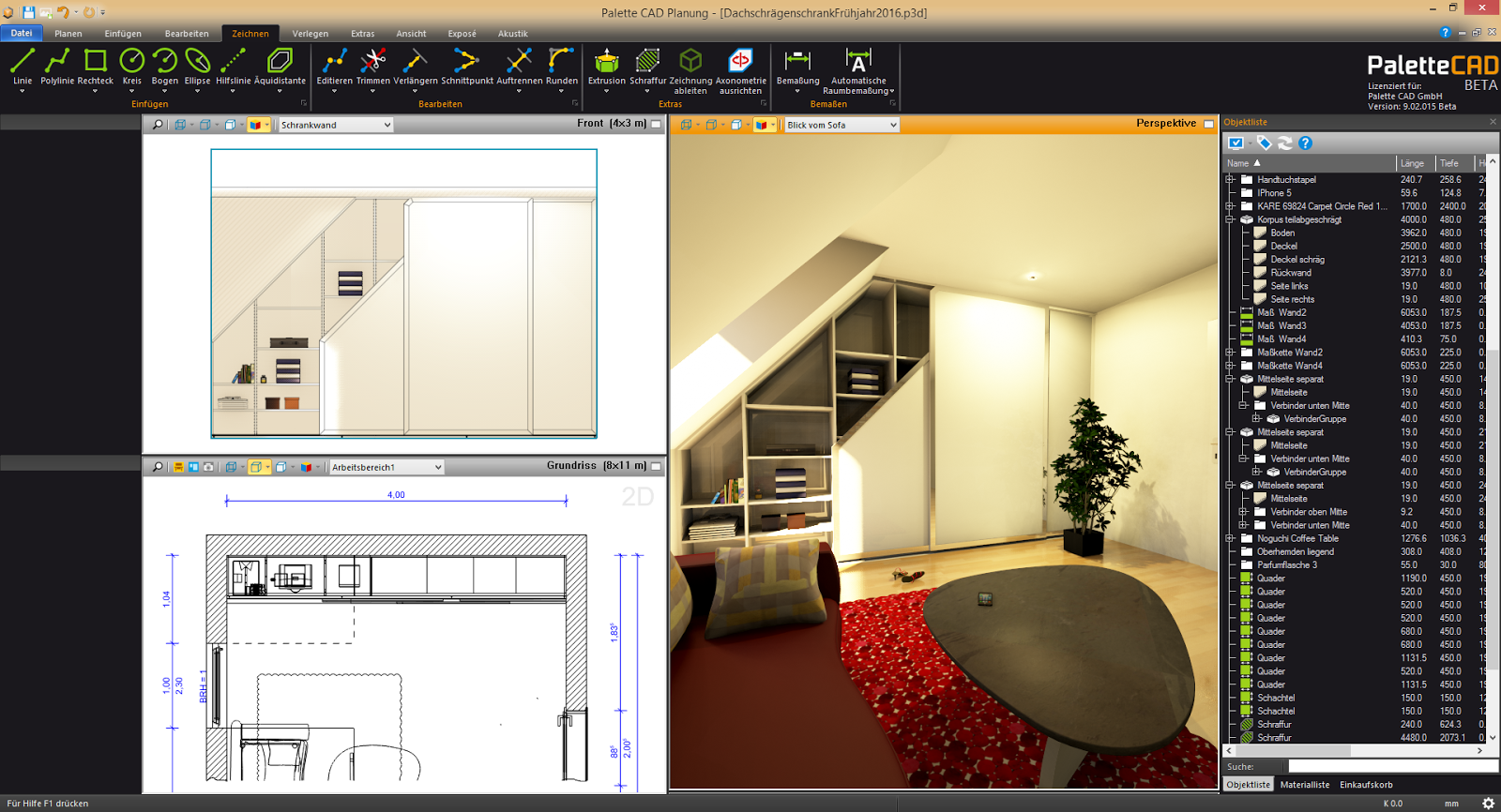1501x812 pixels.
Task: Choose the Verlängern tool
Action: coord(415,68)
